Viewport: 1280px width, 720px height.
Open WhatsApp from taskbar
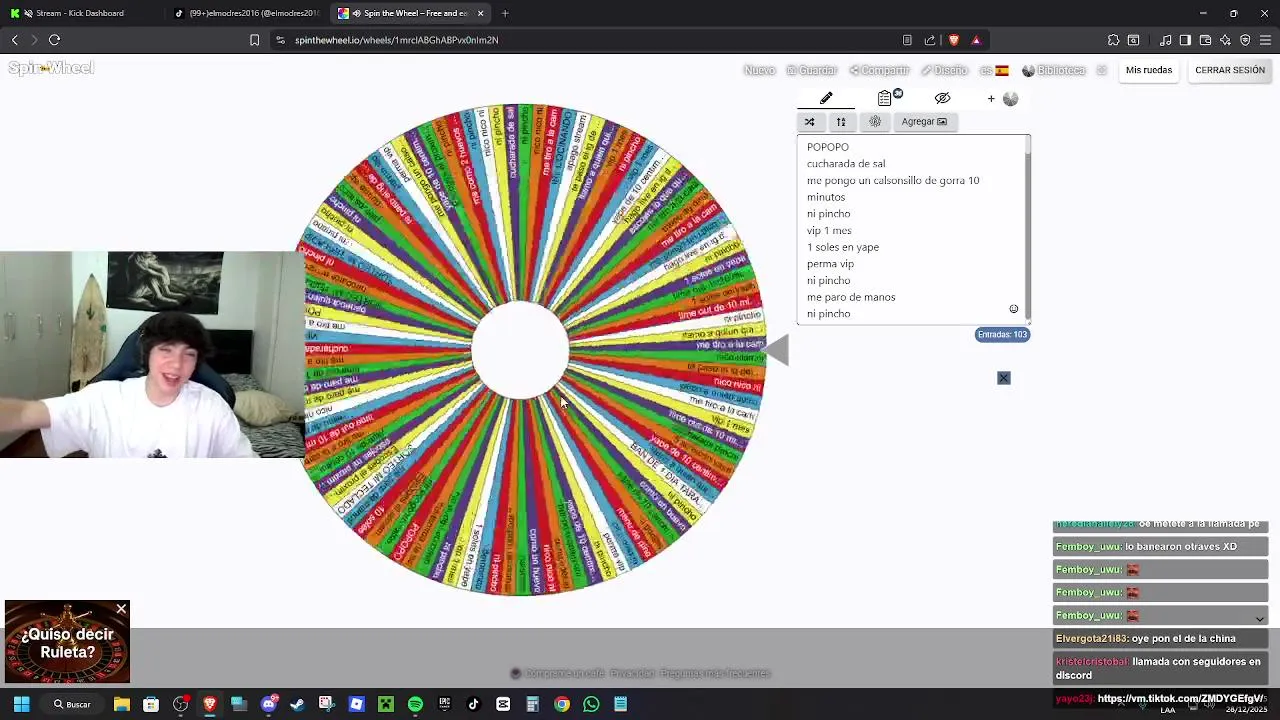[x=591, y=704]
